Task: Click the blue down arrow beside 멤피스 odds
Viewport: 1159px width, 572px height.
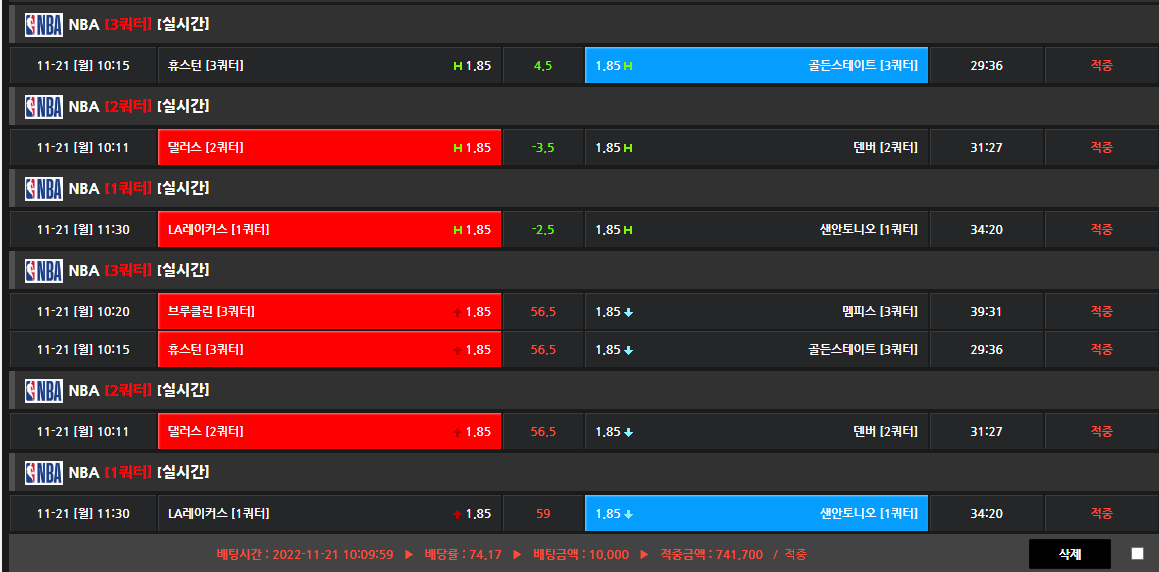Action: (x=629, y=312)
